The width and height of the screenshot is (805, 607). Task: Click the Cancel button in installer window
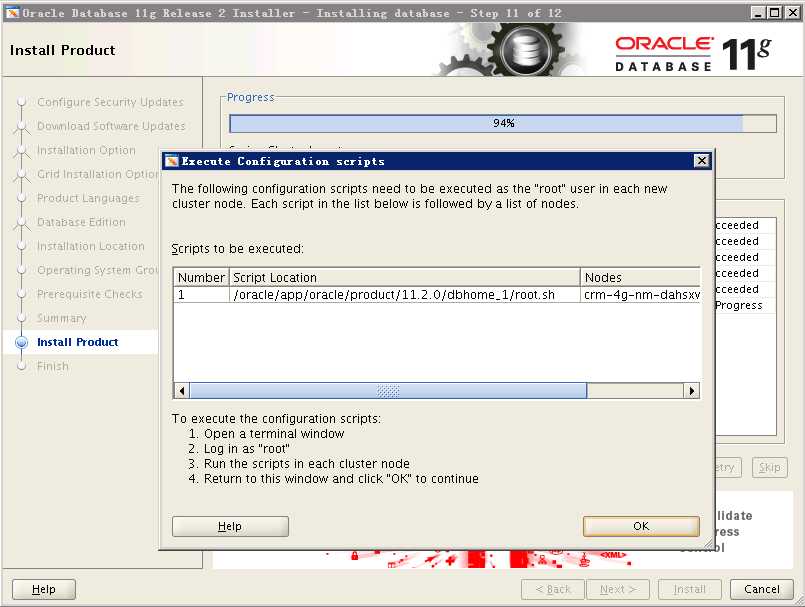pos(761,589)
